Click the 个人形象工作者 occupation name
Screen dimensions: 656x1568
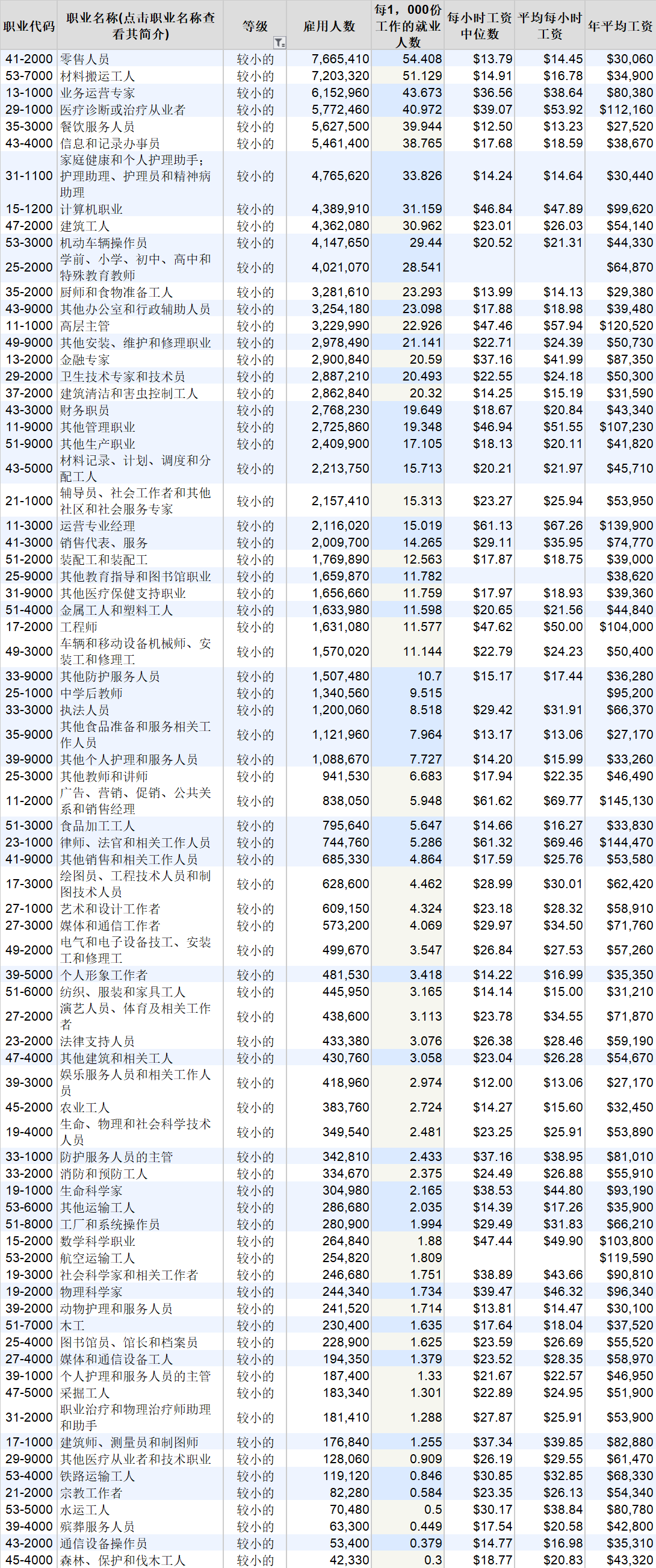[104, 974]
